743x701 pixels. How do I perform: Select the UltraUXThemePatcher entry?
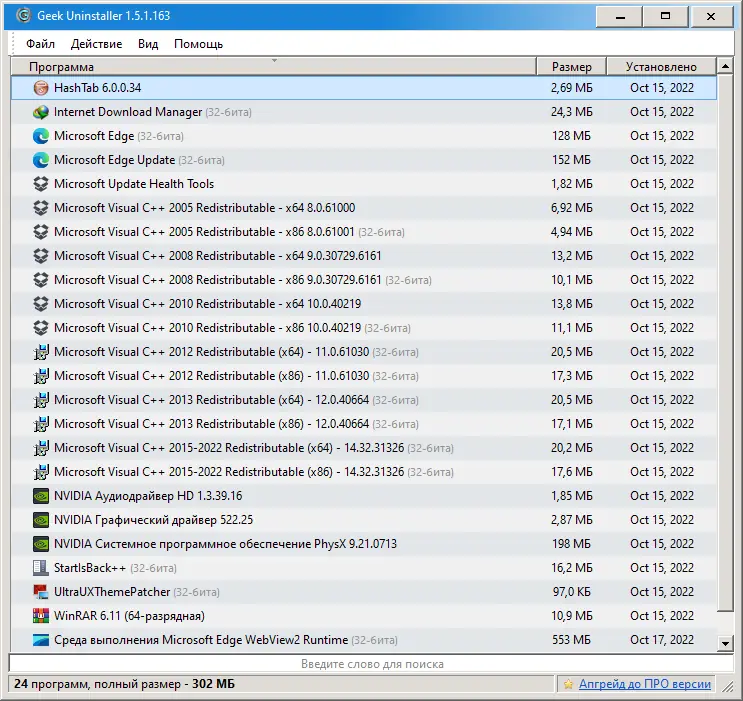(x=364, y=592)
